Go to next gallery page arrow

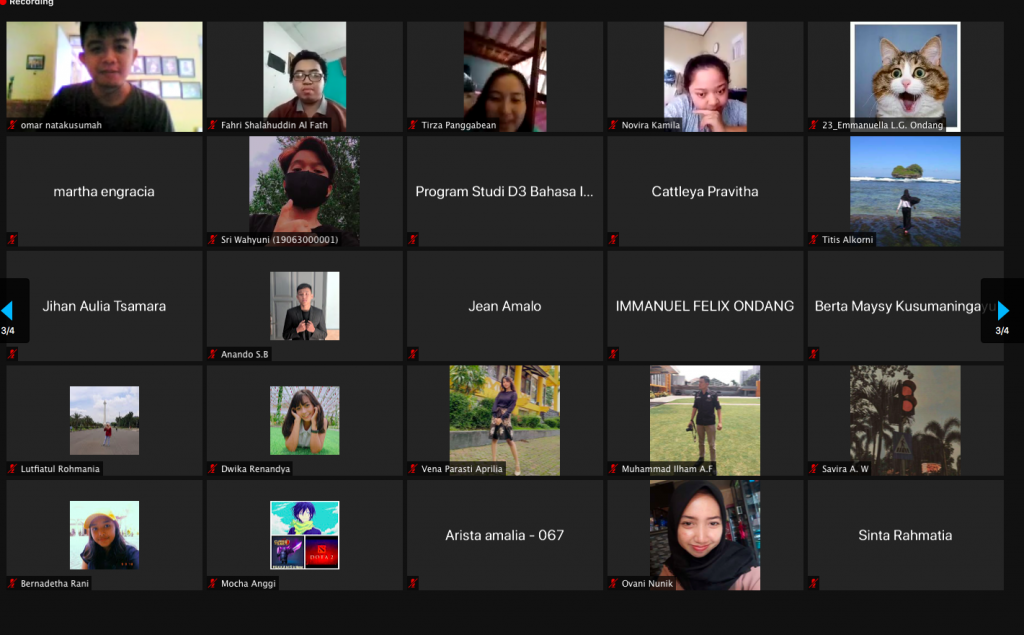(1004, 310)
